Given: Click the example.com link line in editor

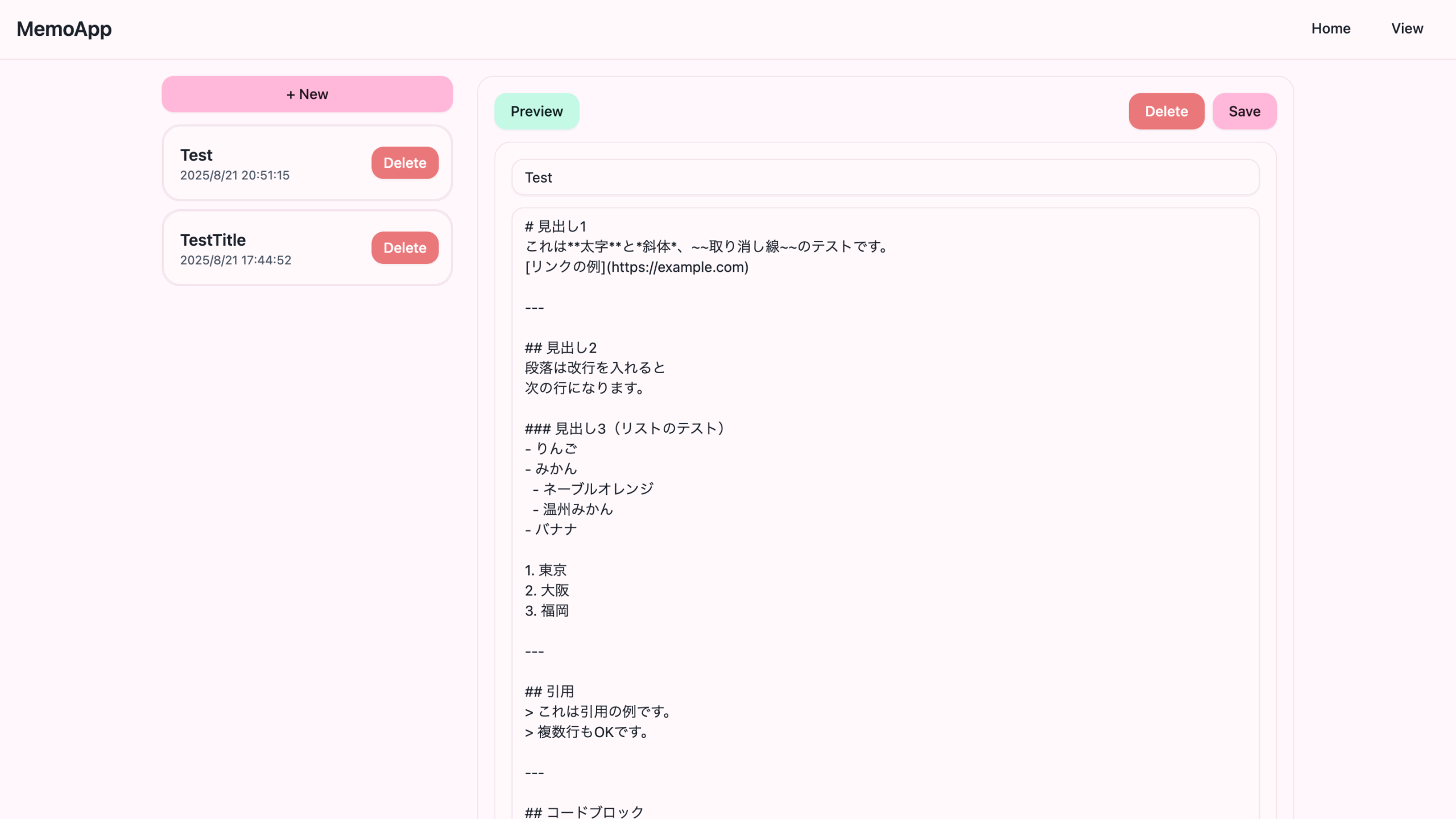Looking at the screenshot, I should pos(636,267).
